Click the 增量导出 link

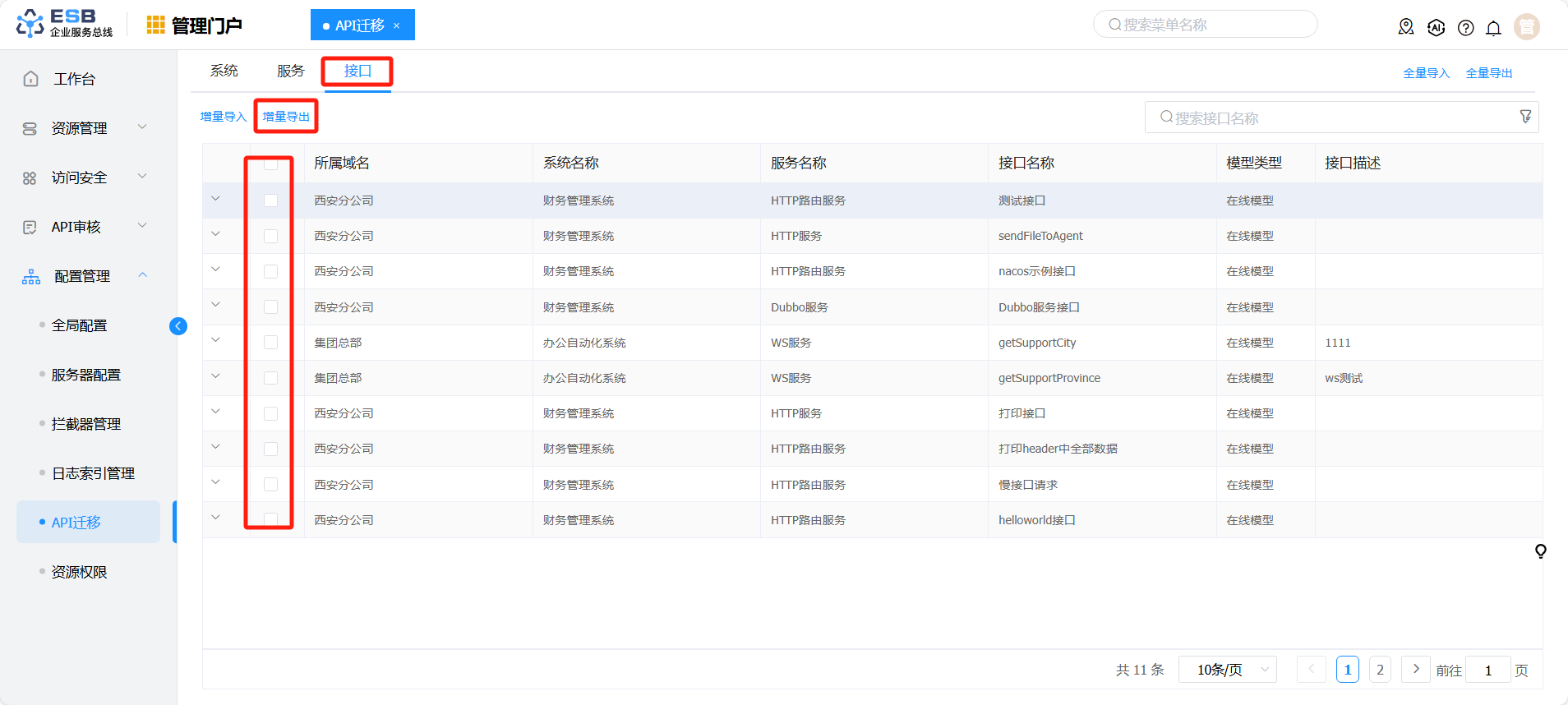(286, 117)
